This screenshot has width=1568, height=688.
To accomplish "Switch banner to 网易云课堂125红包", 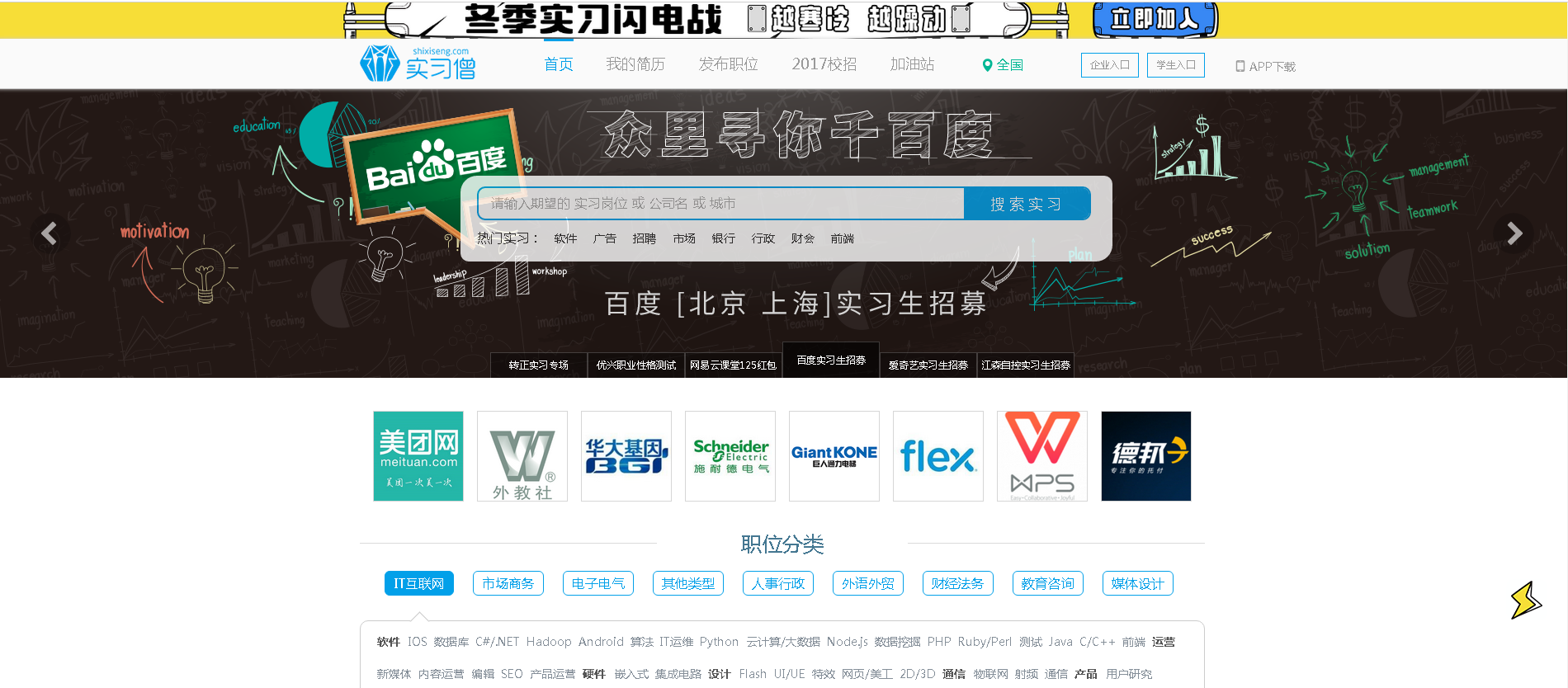I will point(734,365).
